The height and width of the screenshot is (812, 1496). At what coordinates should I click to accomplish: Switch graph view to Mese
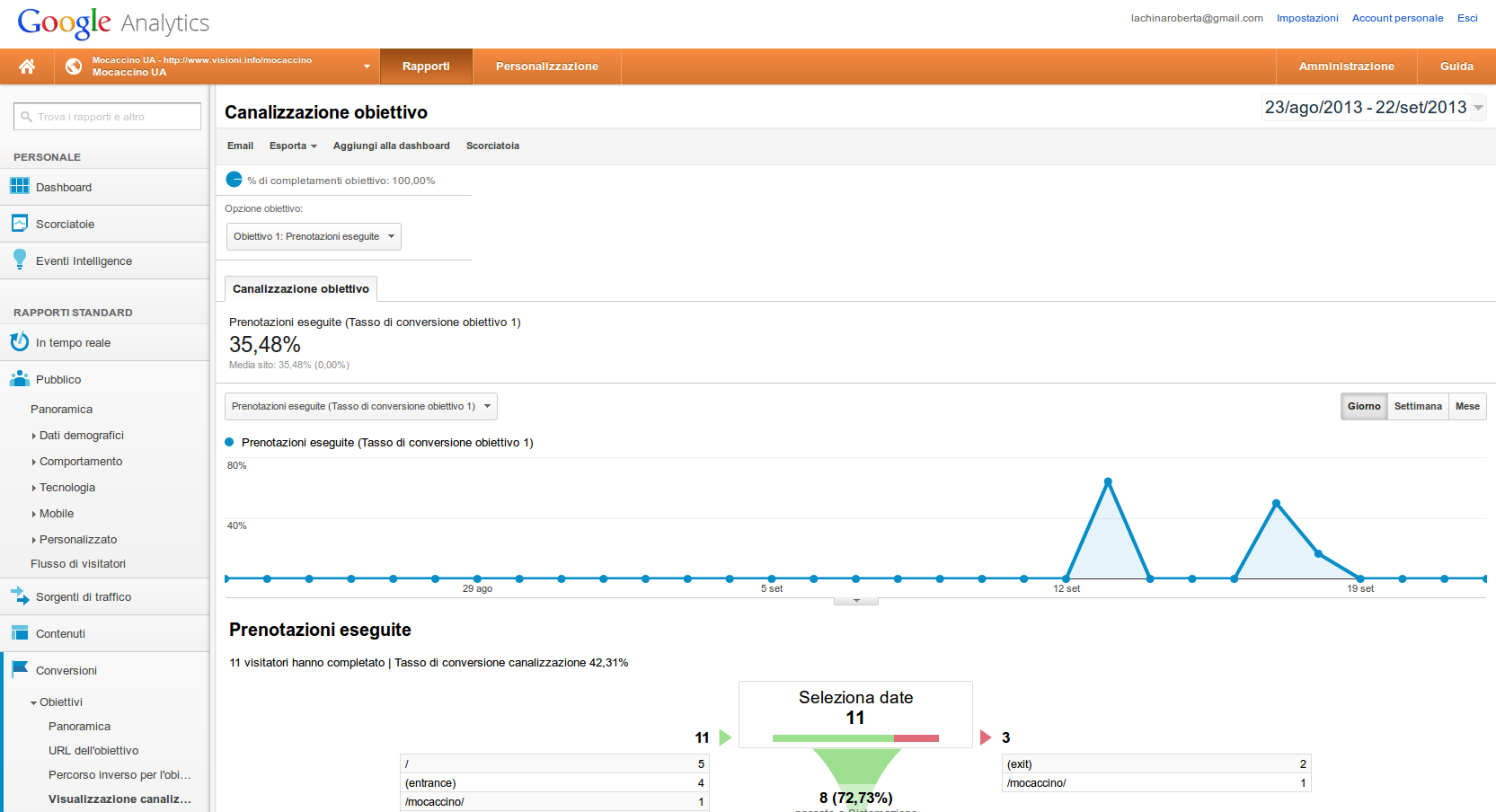pos(1466,406)
